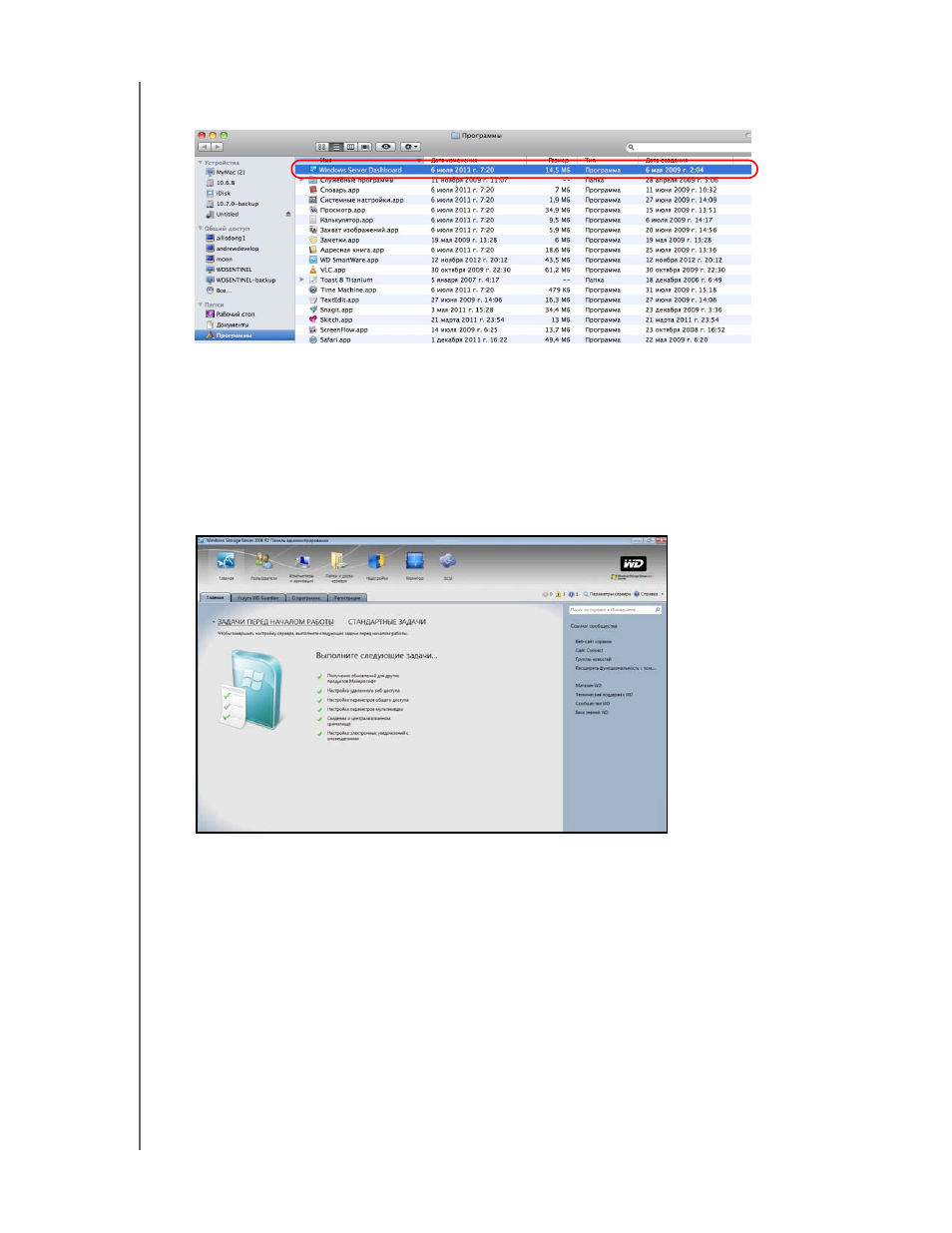The image size is (952, 1233).
Task: Collapse the Общий доступ sidebar section
Action: (200, 229)
